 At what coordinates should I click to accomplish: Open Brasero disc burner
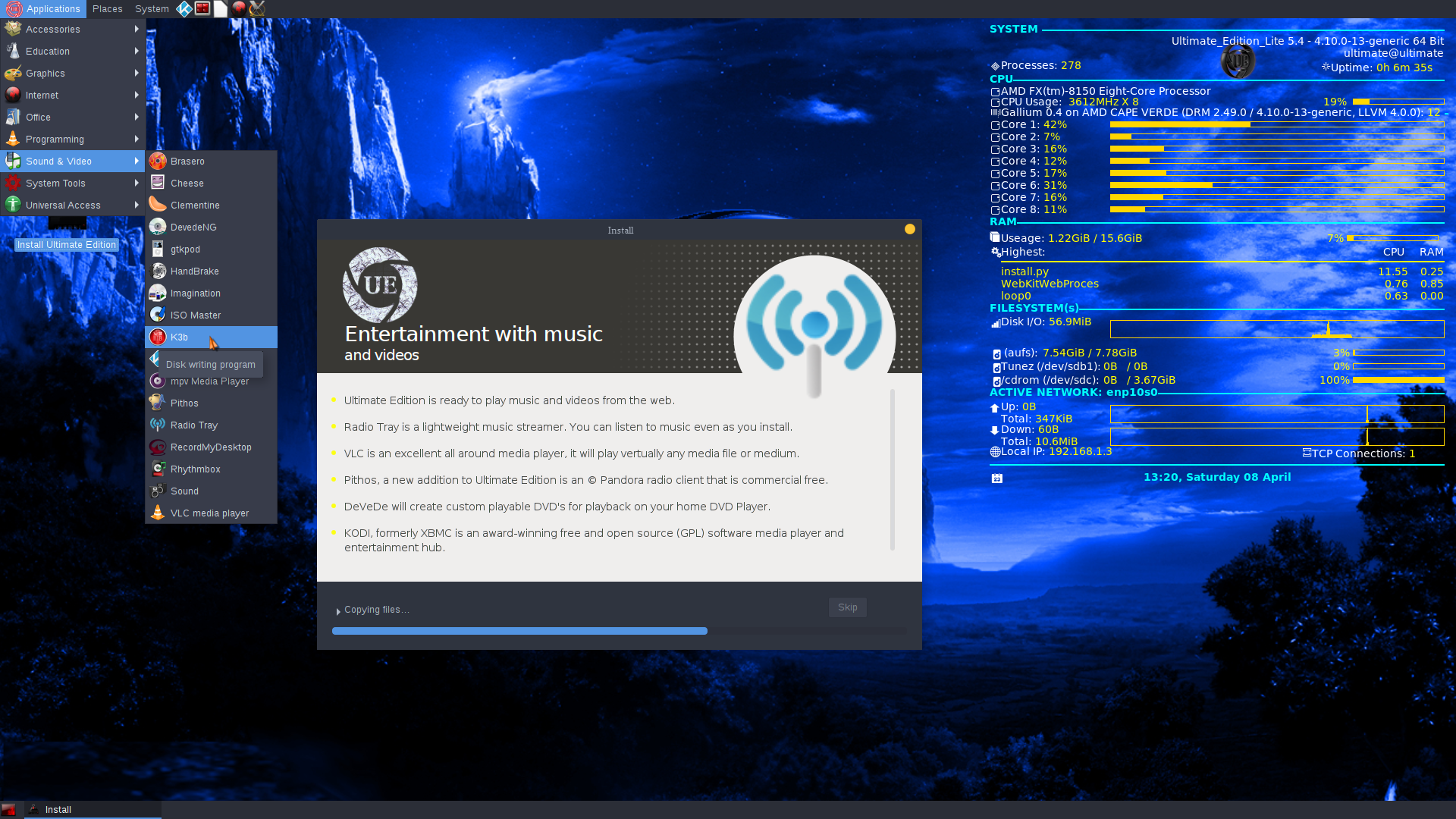click(212, 161)
